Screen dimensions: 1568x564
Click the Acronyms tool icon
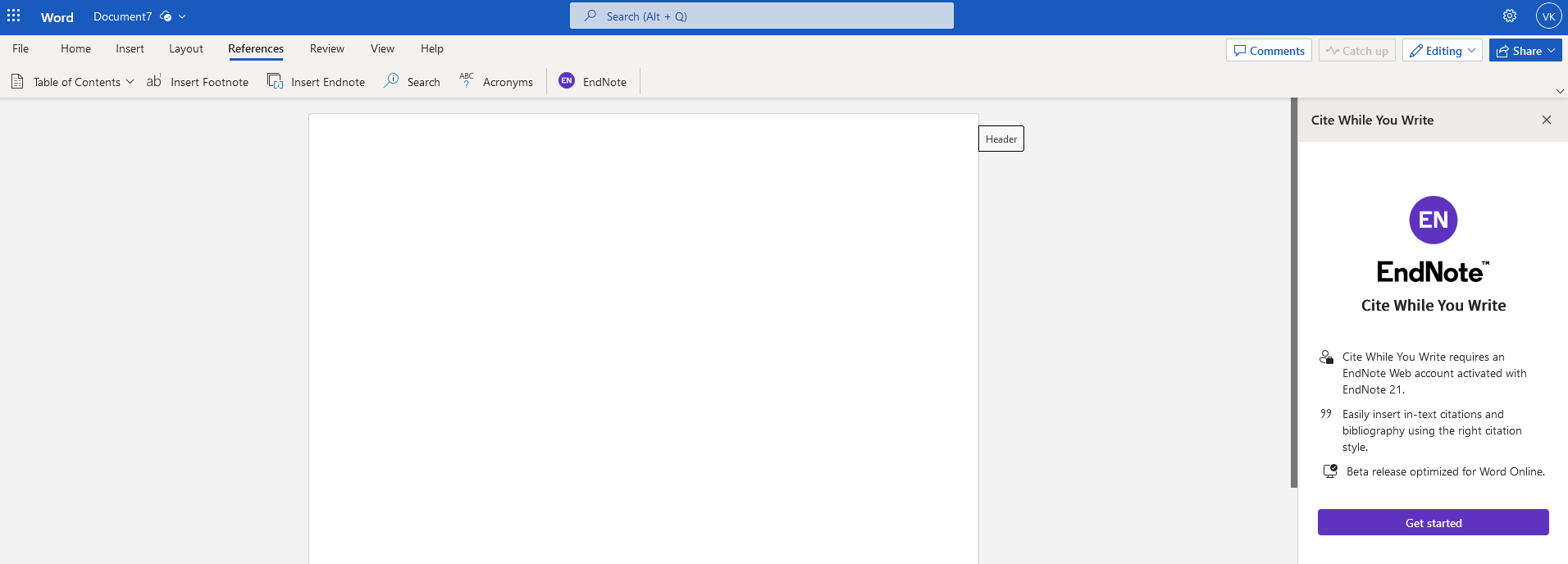point(467,80)
